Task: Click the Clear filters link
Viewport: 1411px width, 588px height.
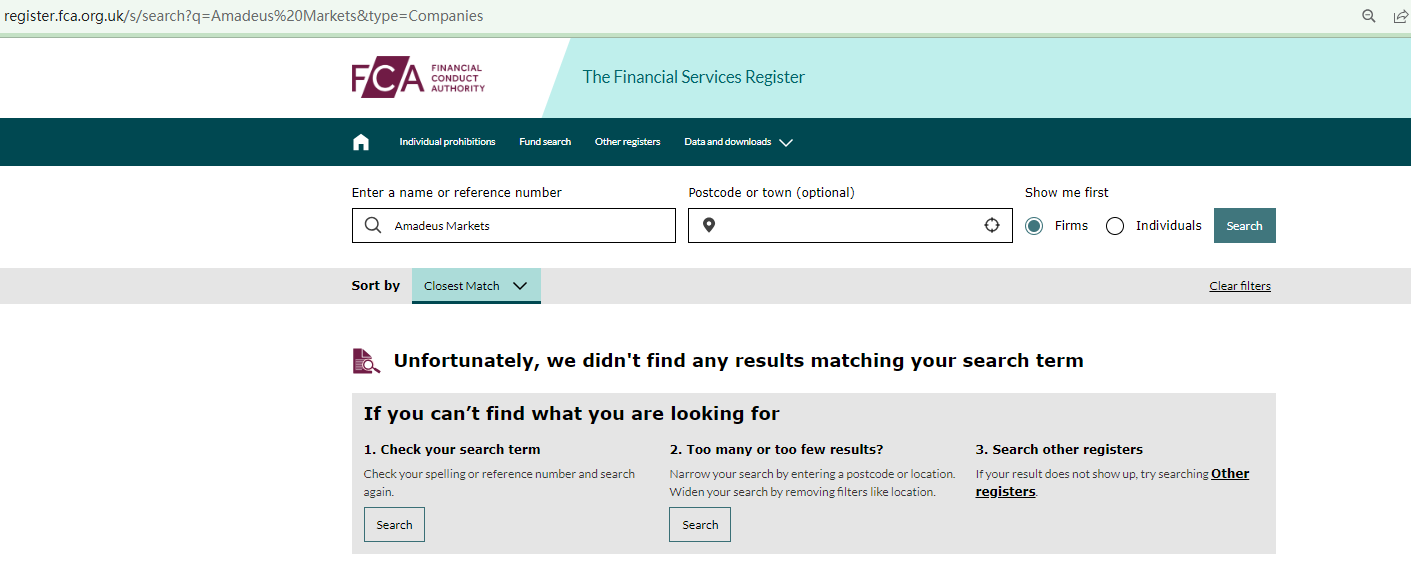Action: [x=1240, y=286]
